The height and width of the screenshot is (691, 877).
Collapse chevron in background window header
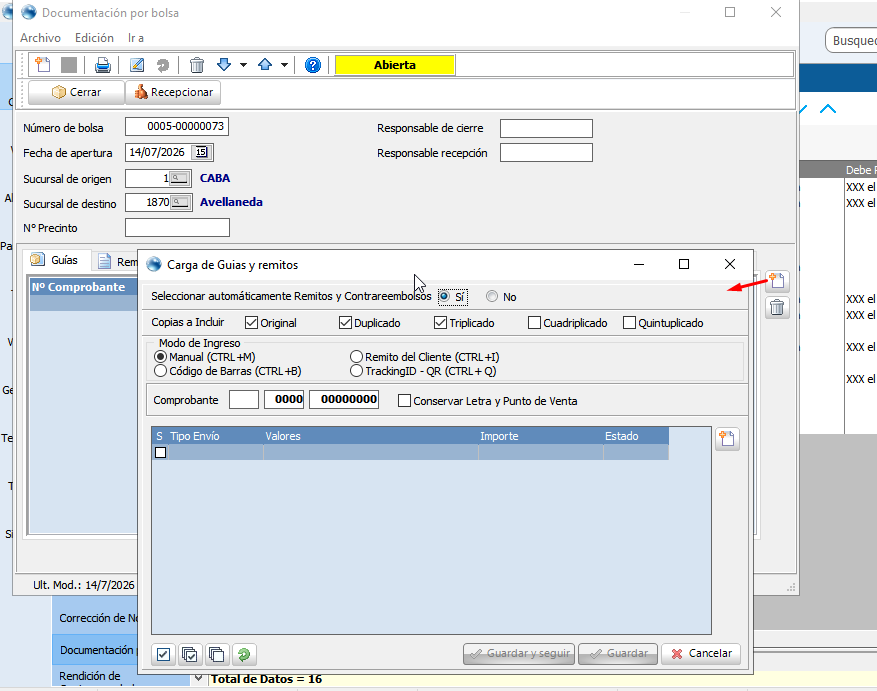coord(828,109)
